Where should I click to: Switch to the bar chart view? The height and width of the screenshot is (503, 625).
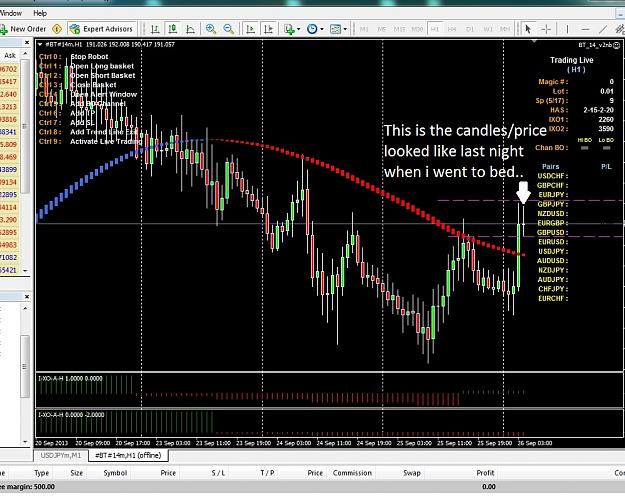click(x=155, y=29)
